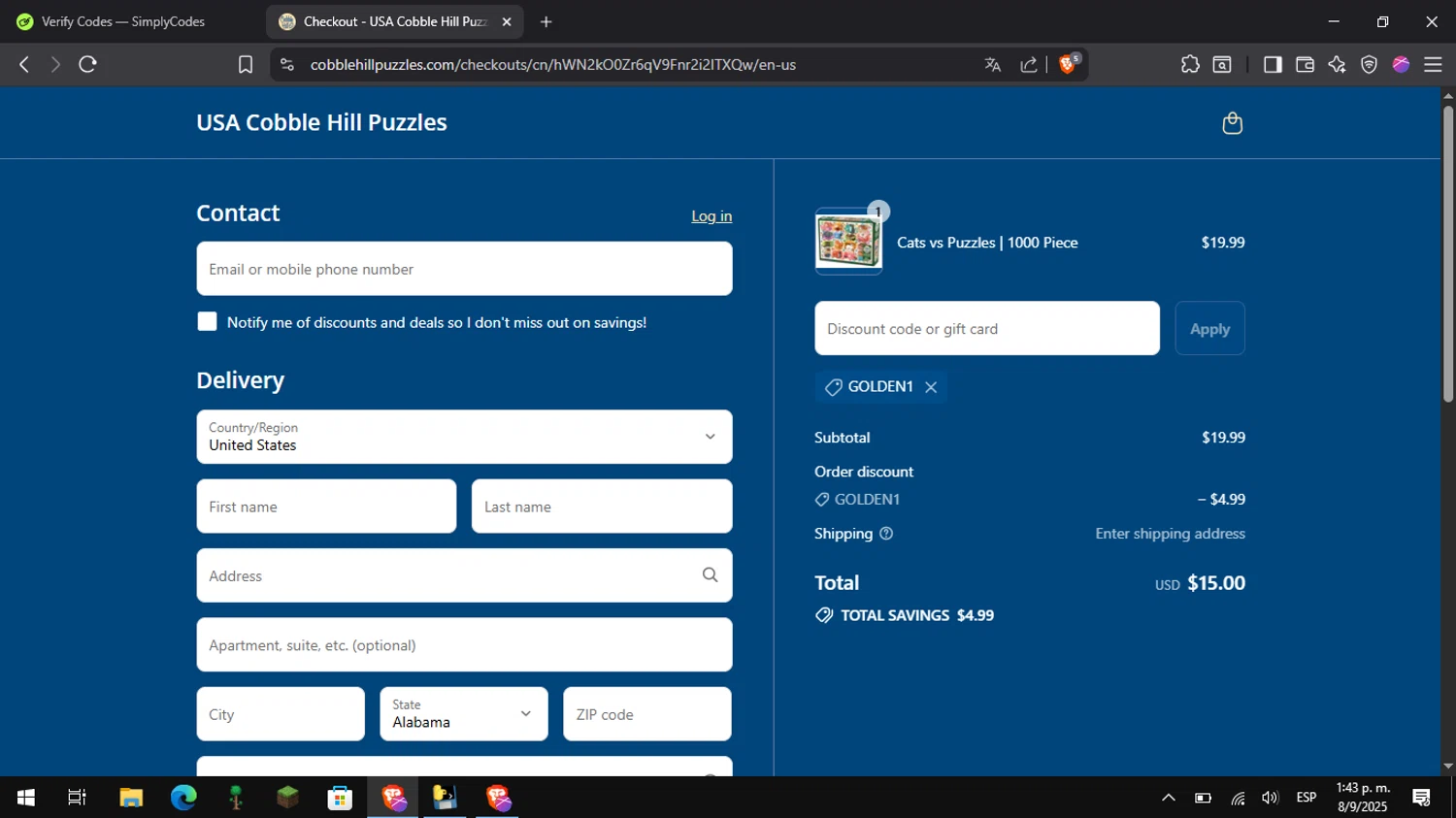1456x818 pixels.
Task: Open a new browser tab
Action: [546, 21]
